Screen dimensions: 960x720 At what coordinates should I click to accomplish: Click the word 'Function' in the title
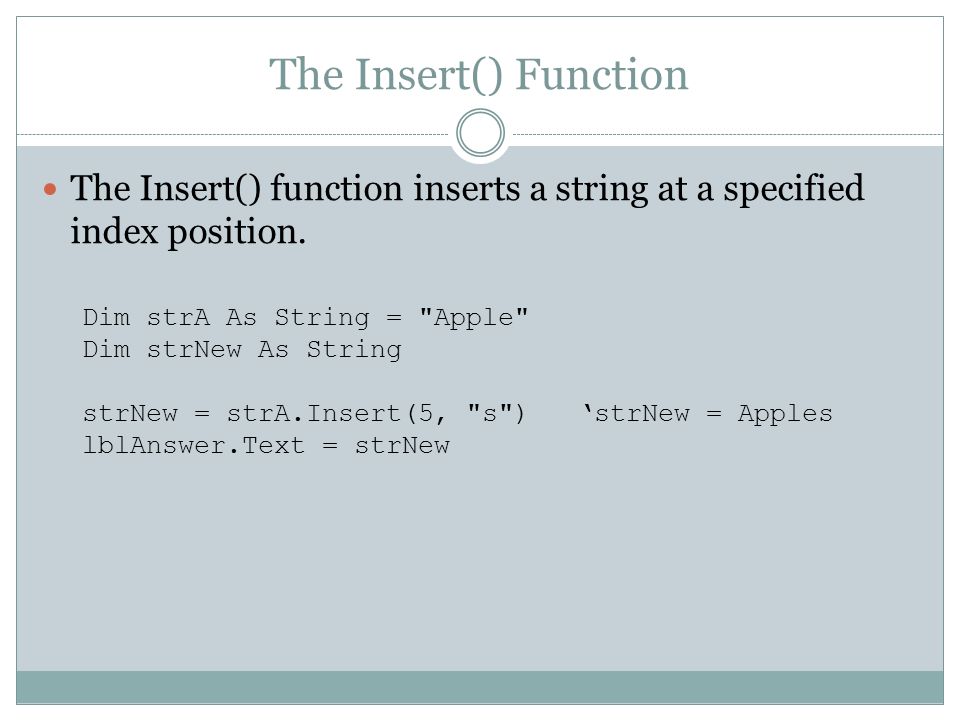pos(602,75)
